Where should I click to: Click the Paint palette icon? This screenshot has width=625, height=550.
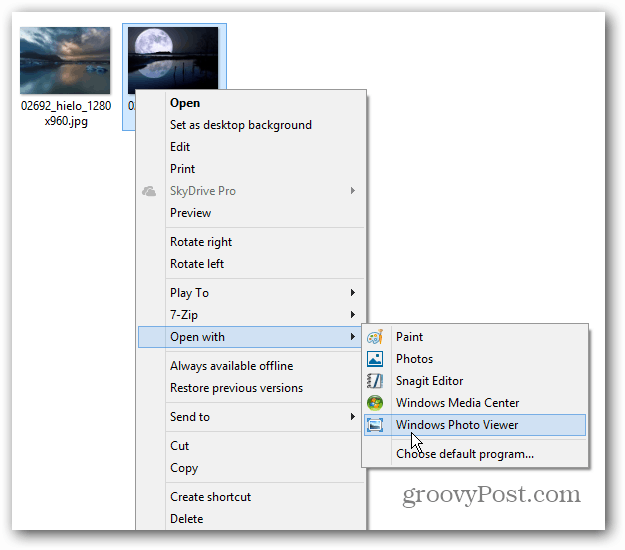375,337
